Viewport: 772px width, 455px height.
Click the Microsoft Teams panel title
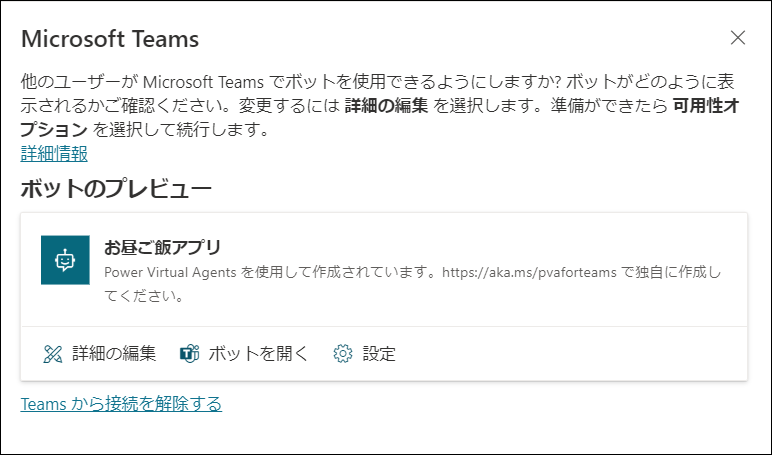pyautogui.click(x=110, y=39)
